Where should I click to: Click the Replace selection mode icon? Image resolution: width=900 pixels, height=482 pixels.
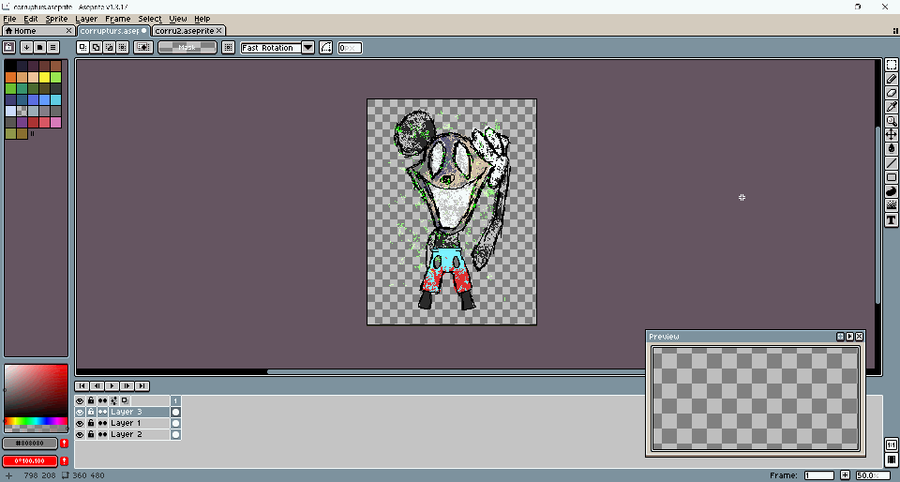pos(83,48)
